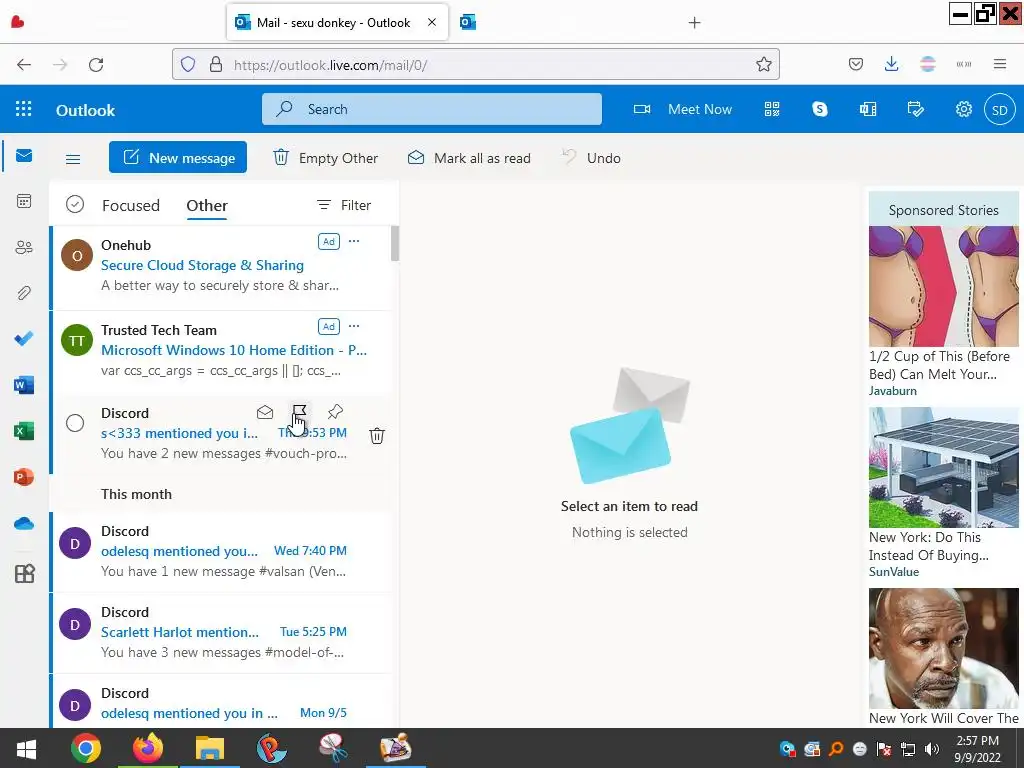
Task: Open File Explorer from the taskbar
Action: point(209,748)
